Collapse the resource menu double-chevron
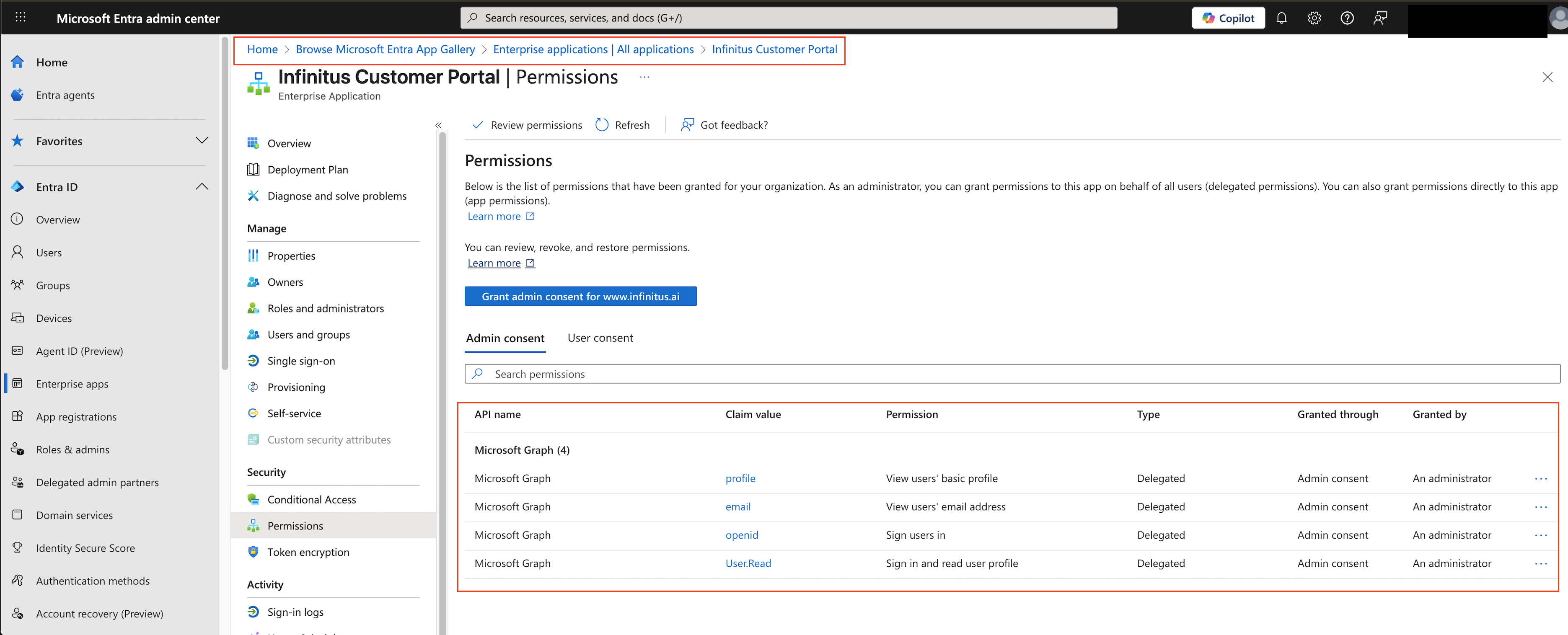 (438, 125)
